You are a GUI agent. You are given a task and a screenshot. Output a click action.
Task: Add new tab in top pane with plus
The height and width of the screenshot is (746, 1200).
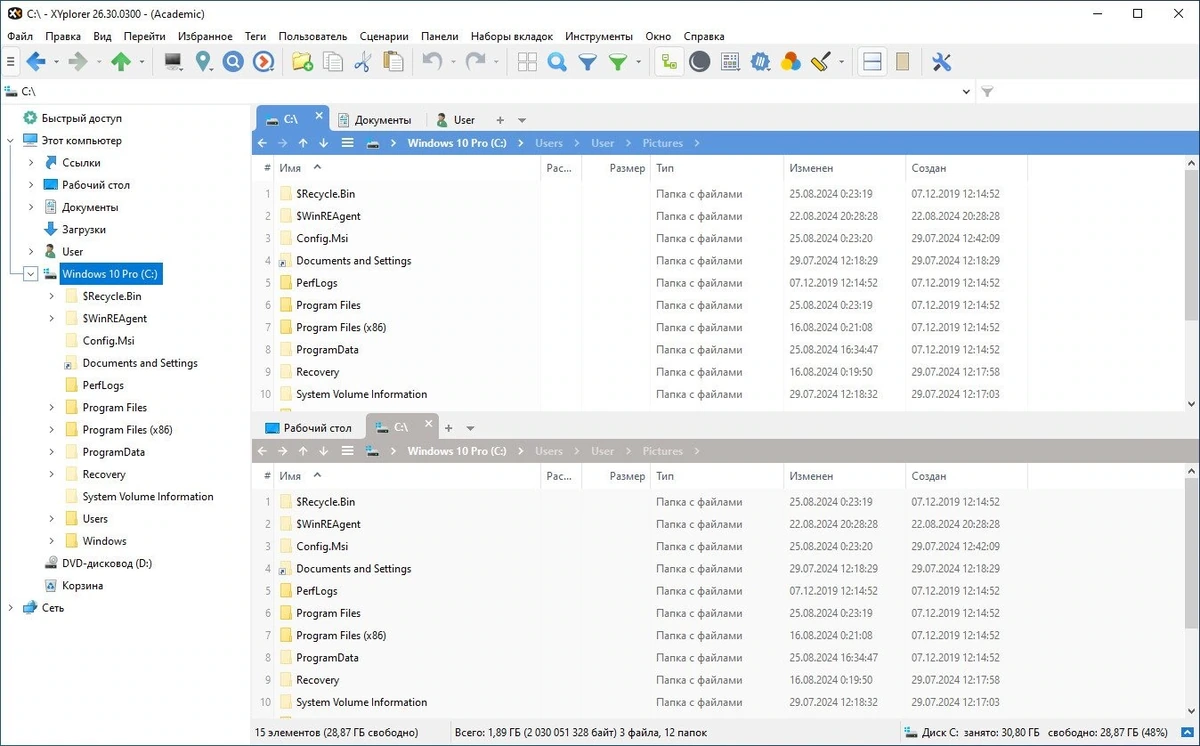pyautogui.click(x=500, y=120)
